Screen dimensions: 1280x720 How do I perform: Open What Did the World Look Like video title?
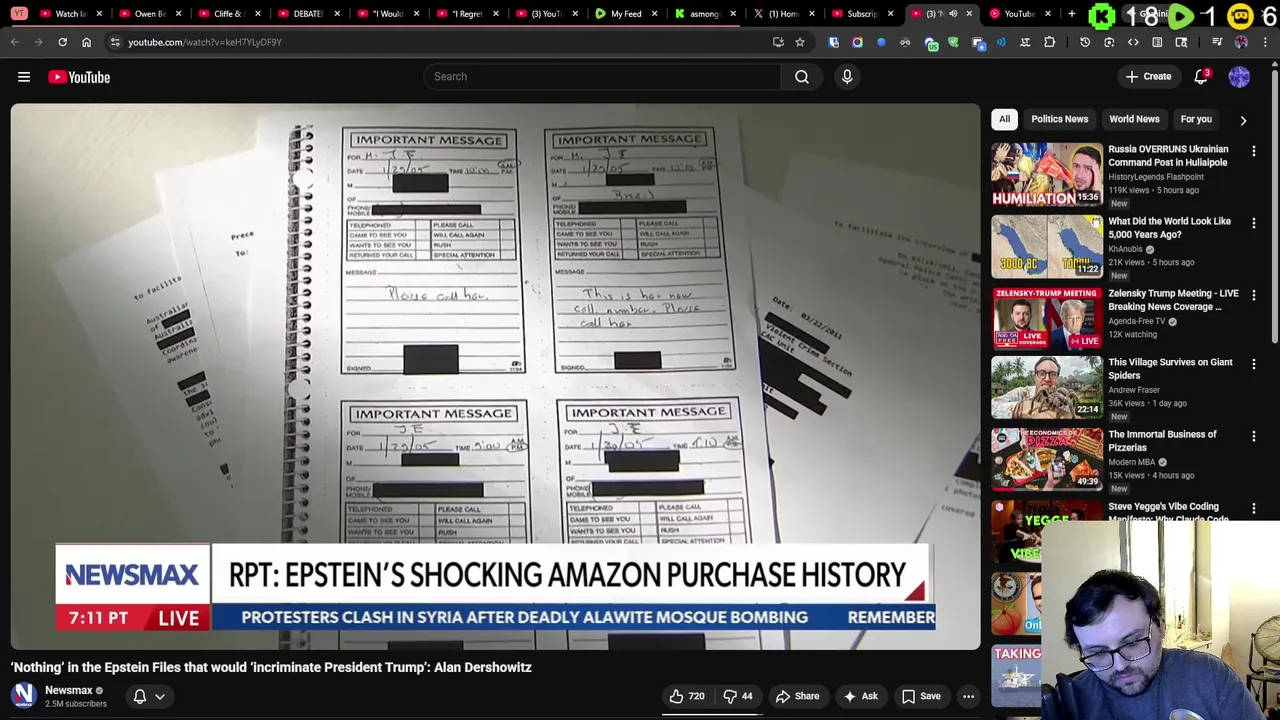1169,228
